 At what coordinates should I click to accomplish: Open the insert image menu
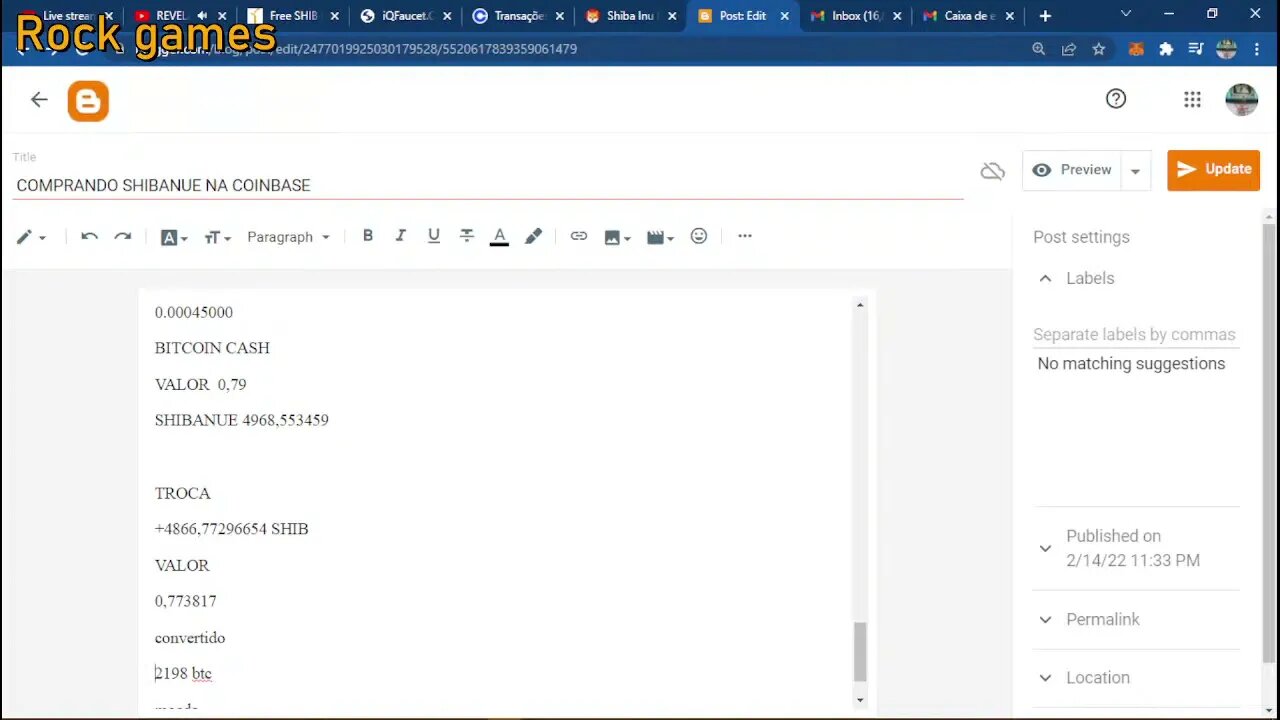tap(617, 237)
